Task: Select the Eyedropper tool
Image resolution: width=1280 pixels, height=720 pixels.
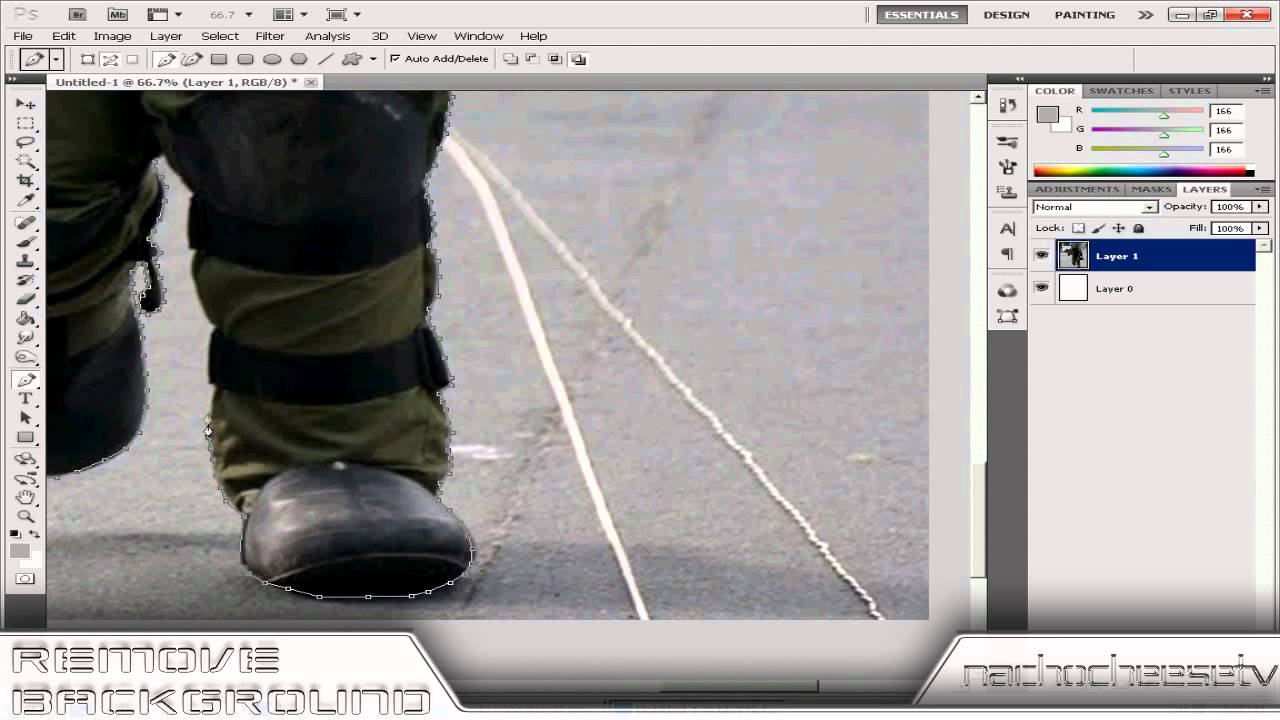Action: pyautogui.click(x=26, y=200)
